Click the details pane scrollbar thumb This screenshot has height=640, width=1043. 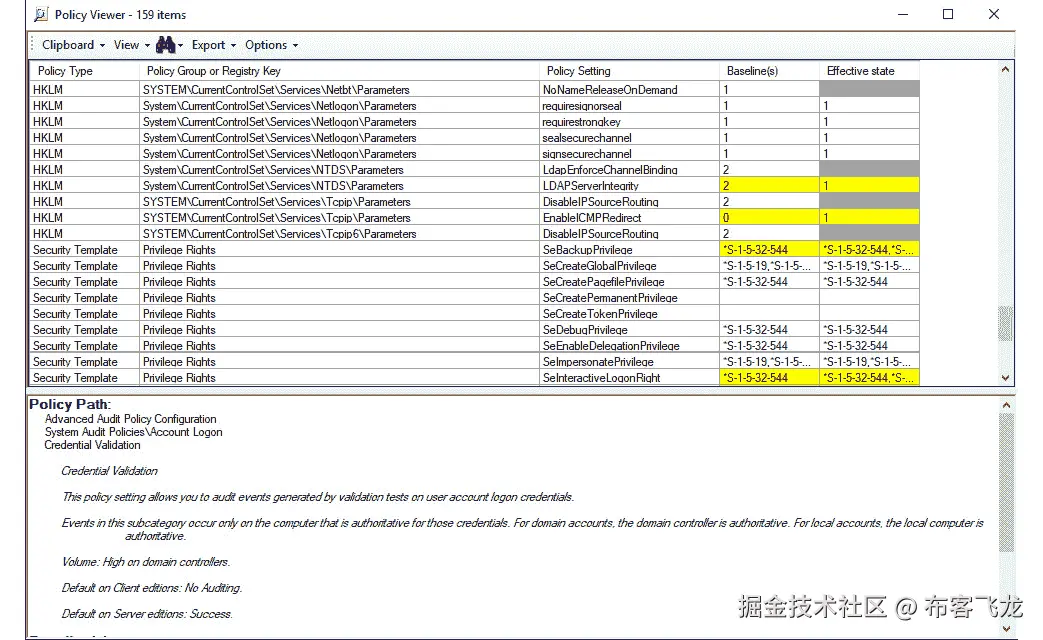1006,482
